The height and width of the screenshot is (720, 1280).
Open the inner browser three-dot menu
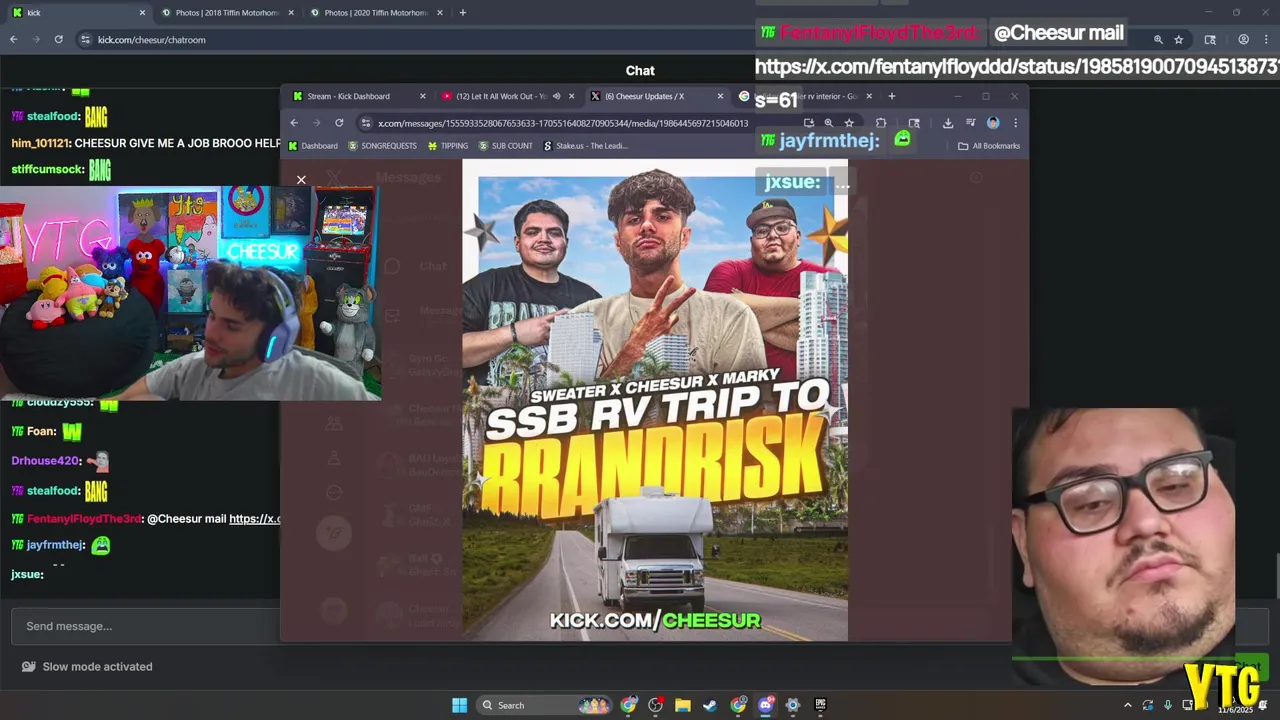(x=1015, y=123)
